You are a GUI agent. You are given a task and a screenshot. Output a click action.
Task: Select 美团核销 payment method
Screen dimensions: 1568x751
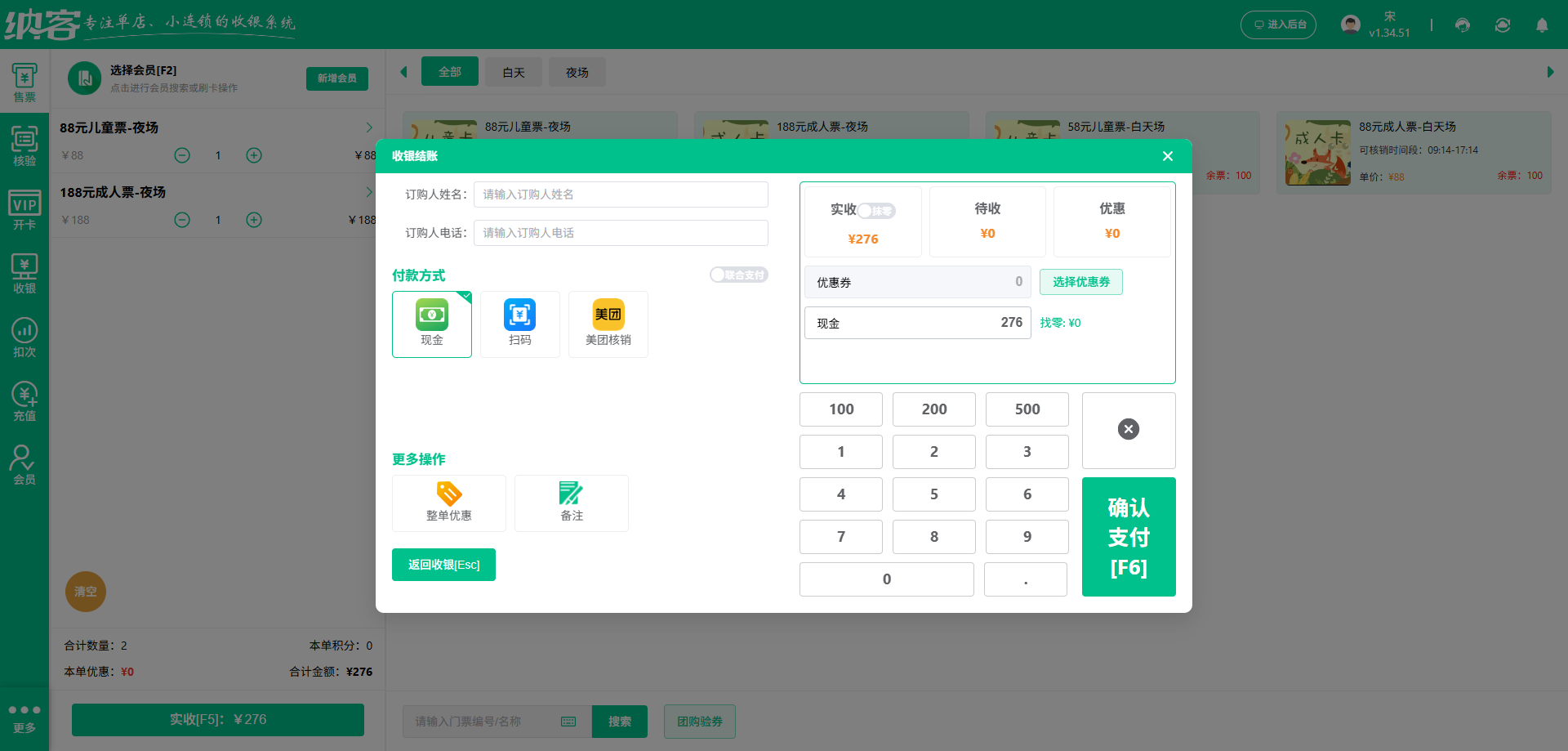pyautogui.click(x=608, y=324)
